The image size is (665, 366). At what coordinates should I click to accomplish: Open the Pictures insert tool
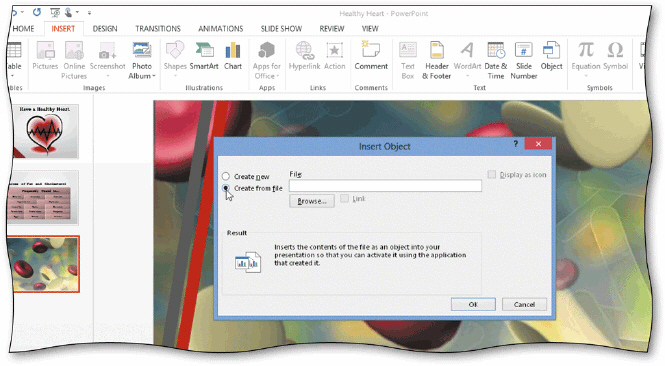click(45, 56)
